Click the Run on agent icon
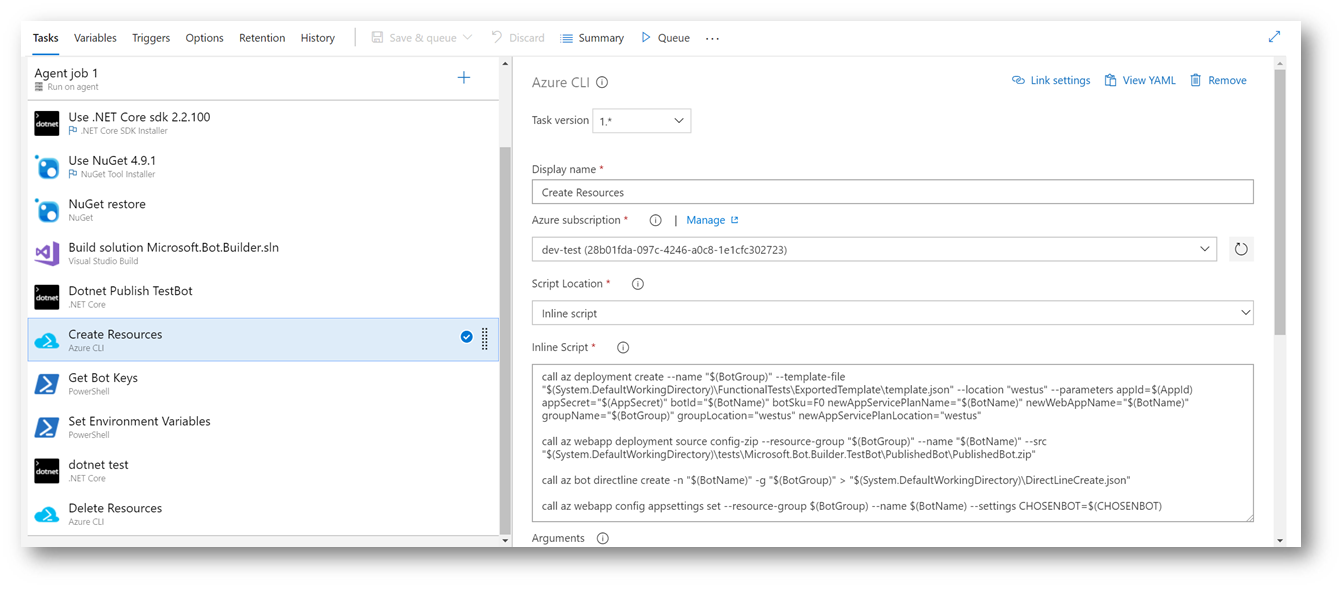Screen dimensions: 1343x589 39,87
